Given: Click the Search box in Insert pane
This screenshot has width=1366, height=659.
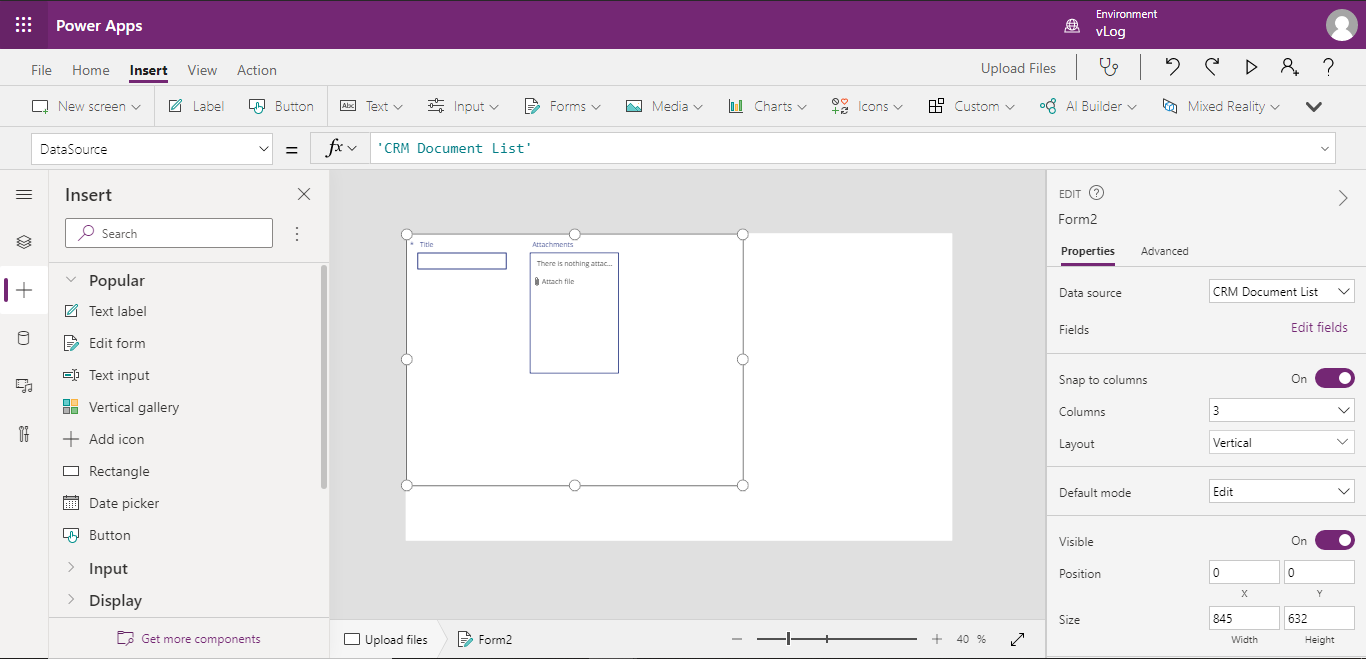Looking at the screenshot, I should (x=169, y=233).
